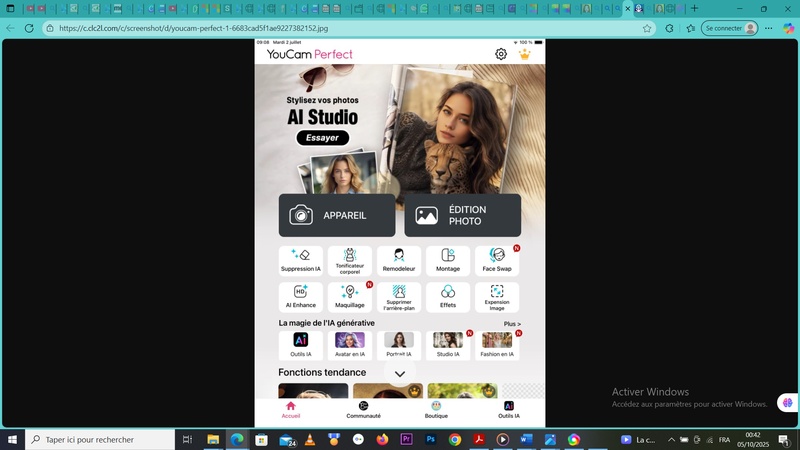This screenshot has height=450, width=800.
Task: Open the Effets filters tool
Action: coord(448,296)
